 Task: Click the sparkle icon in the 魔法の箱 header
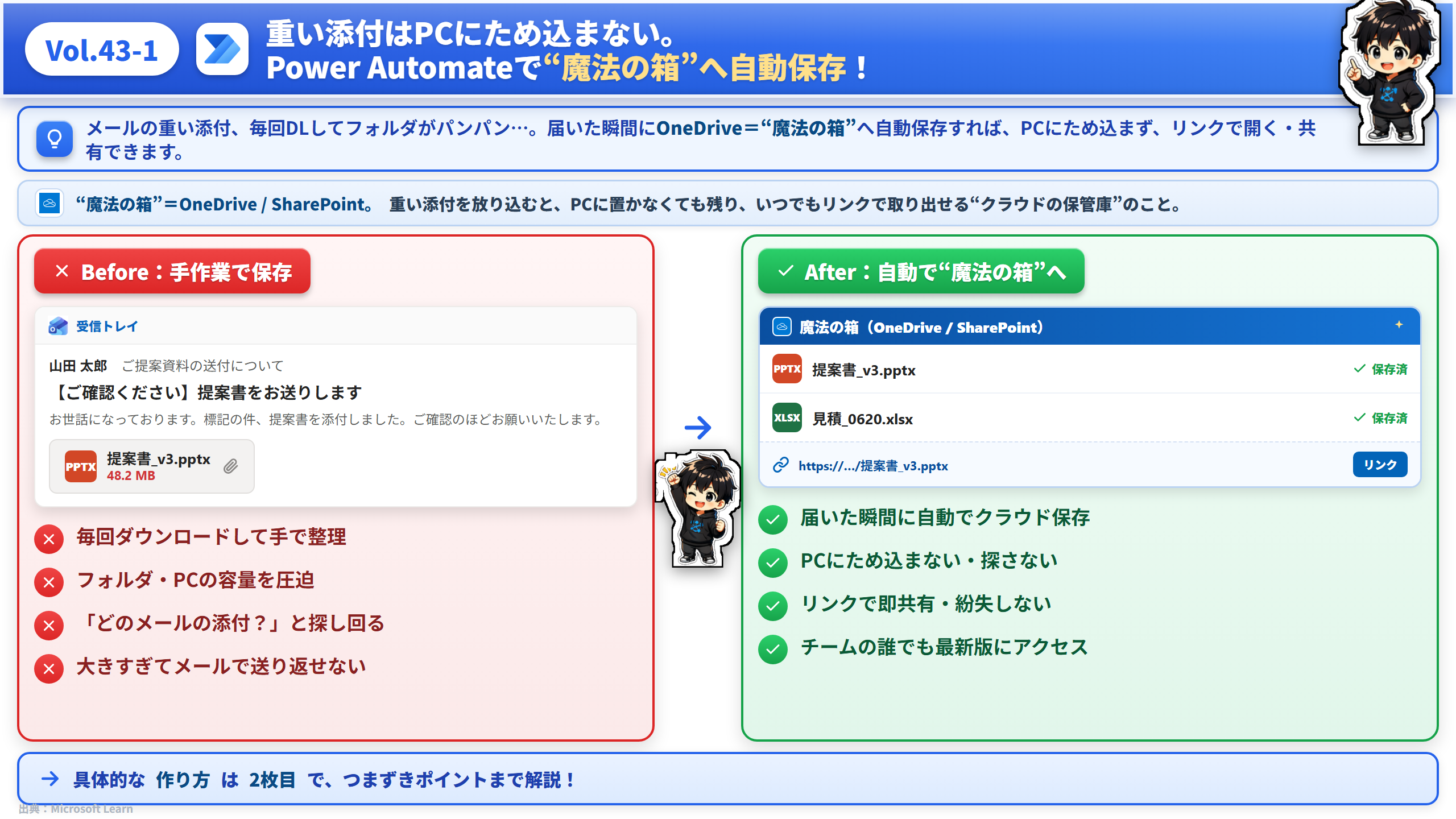1399,324
